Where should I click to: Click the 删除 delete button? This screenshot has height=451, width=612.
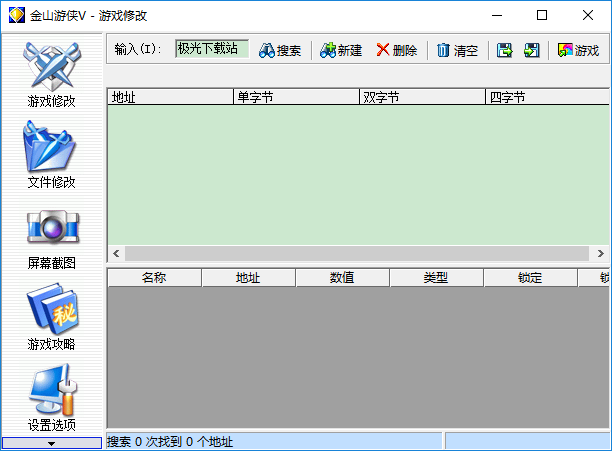pyautogui.click(x=397, y=50)
